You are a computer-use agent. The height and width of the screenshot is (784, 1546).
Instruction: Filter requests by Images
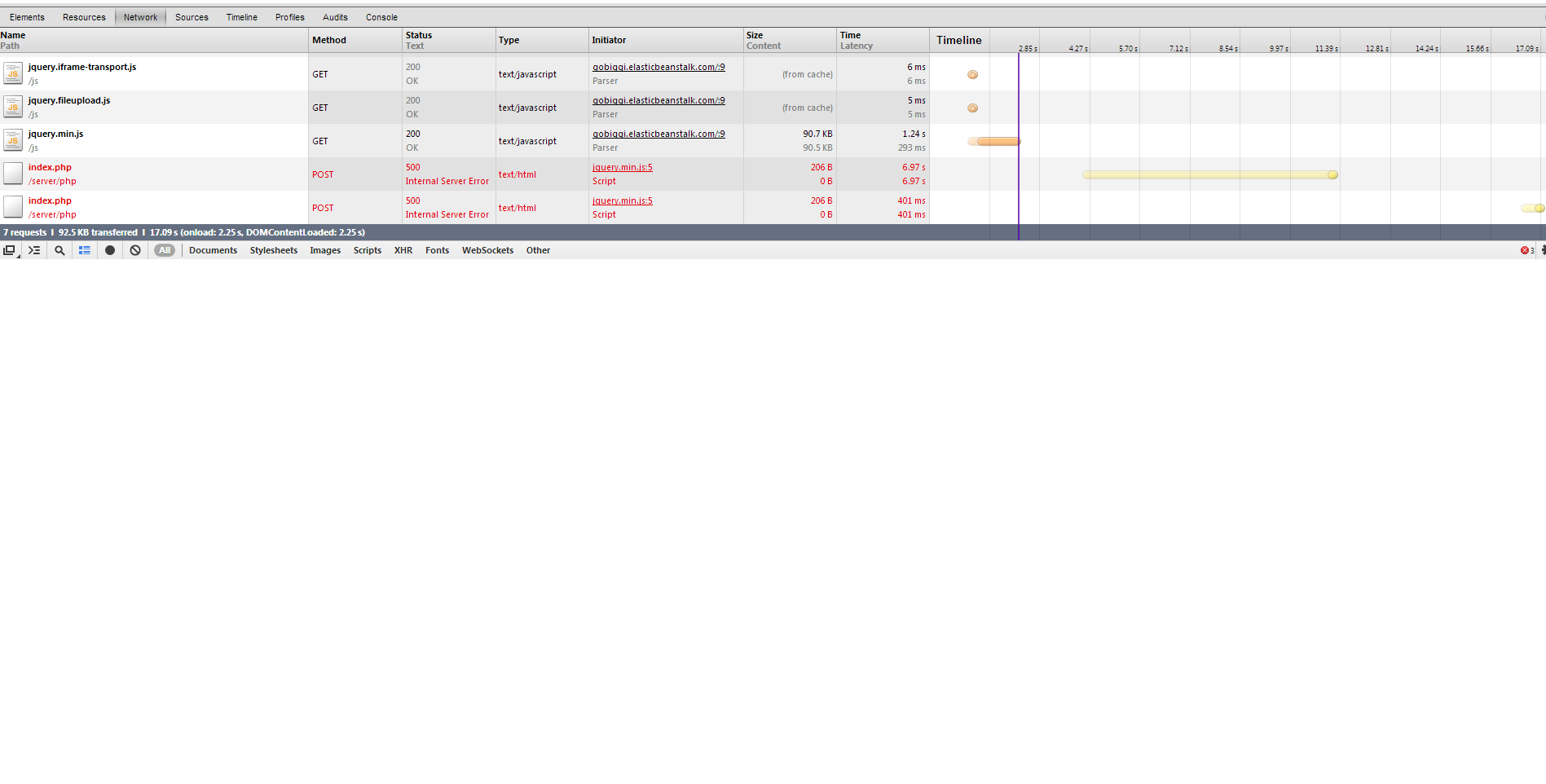coord(325,251)
